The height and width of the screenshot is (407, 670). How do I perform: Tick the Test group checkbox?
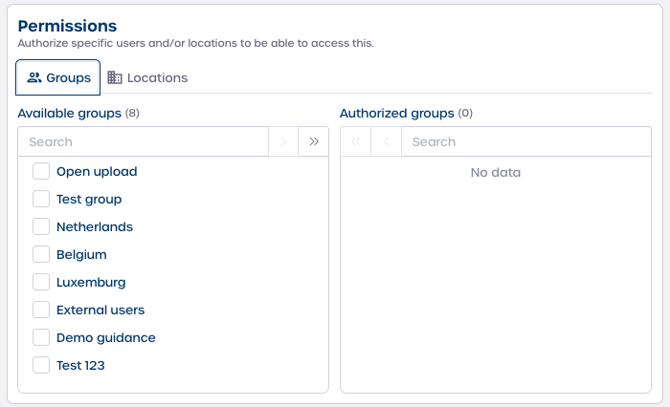(41, 199)
